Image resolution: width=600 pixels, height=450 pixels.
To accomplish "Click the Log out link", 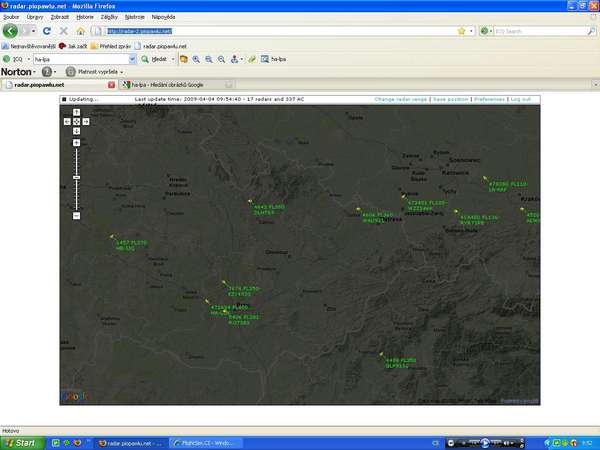I will coord(521,99).
